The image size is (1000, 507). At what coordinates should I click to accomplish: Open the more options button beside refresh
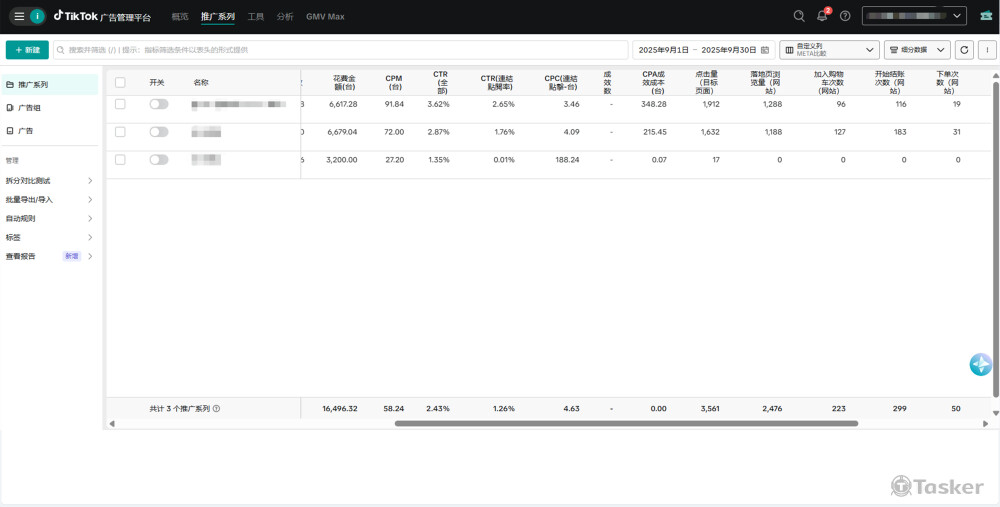(986, 50)
